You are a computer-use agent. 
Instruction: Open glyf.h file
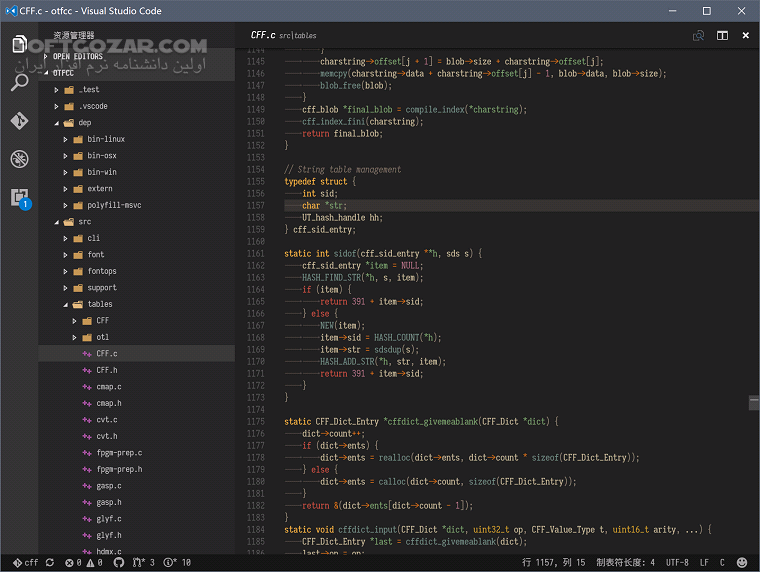(x=137, y=535)
